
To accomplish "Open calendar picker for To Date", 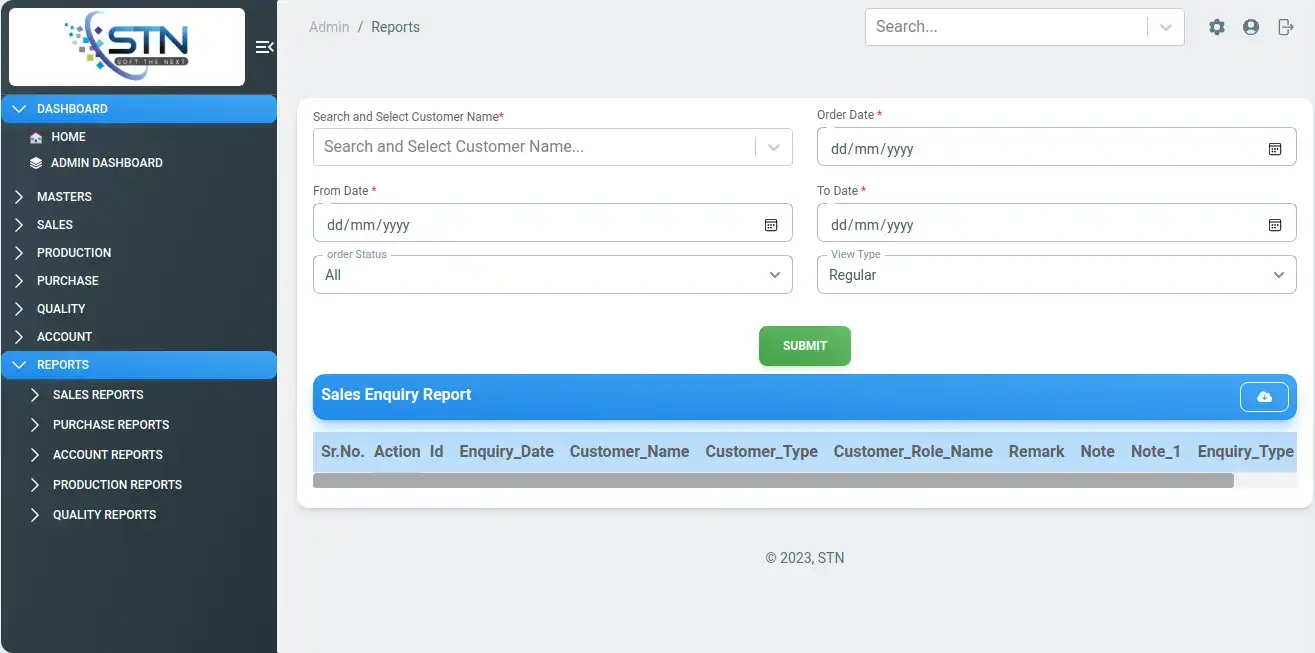I will (1275, 225).
